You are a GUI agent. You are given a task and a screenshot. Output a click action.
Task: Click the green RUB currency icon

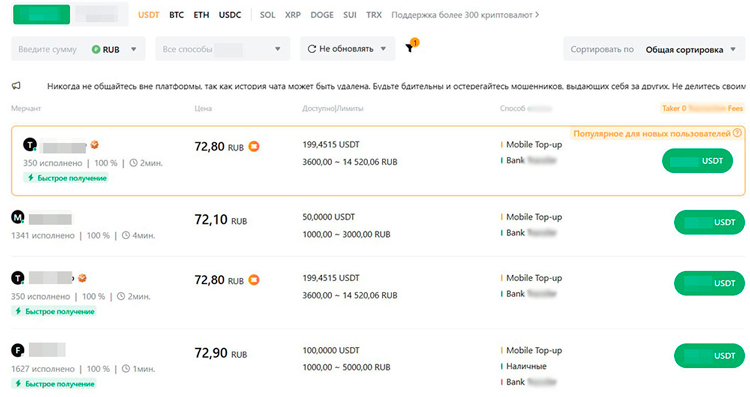click(96, 49)
